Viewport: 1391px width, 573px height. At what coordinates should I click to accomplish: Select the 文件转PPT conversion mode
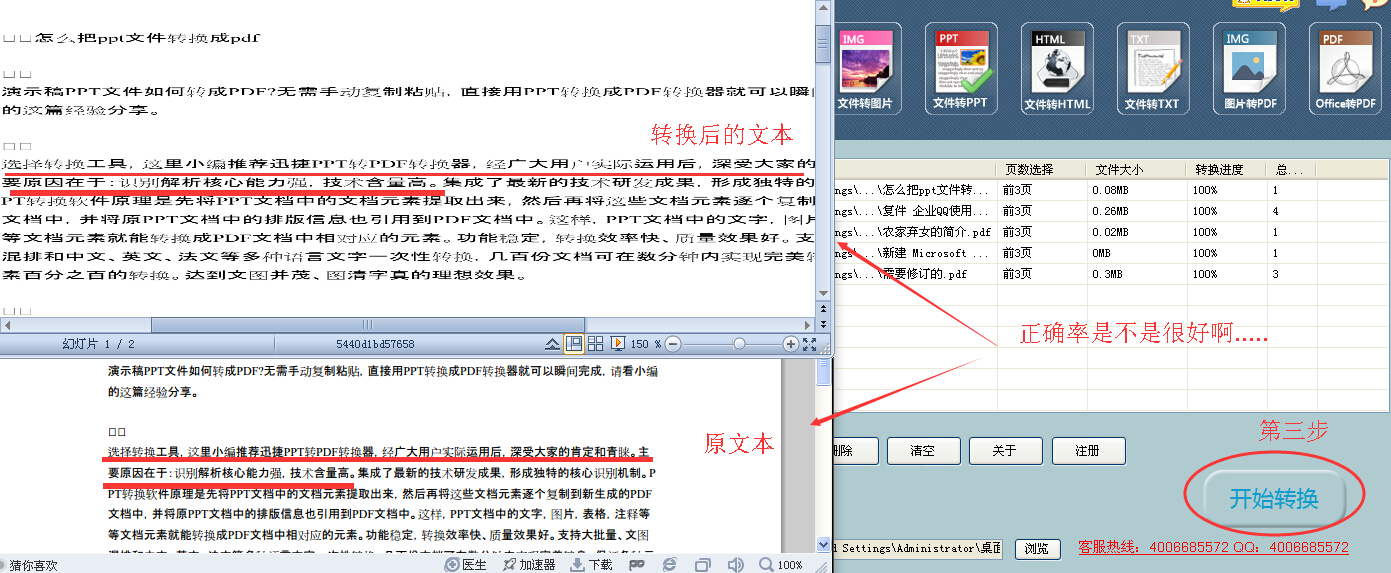[x=960, y=68]
